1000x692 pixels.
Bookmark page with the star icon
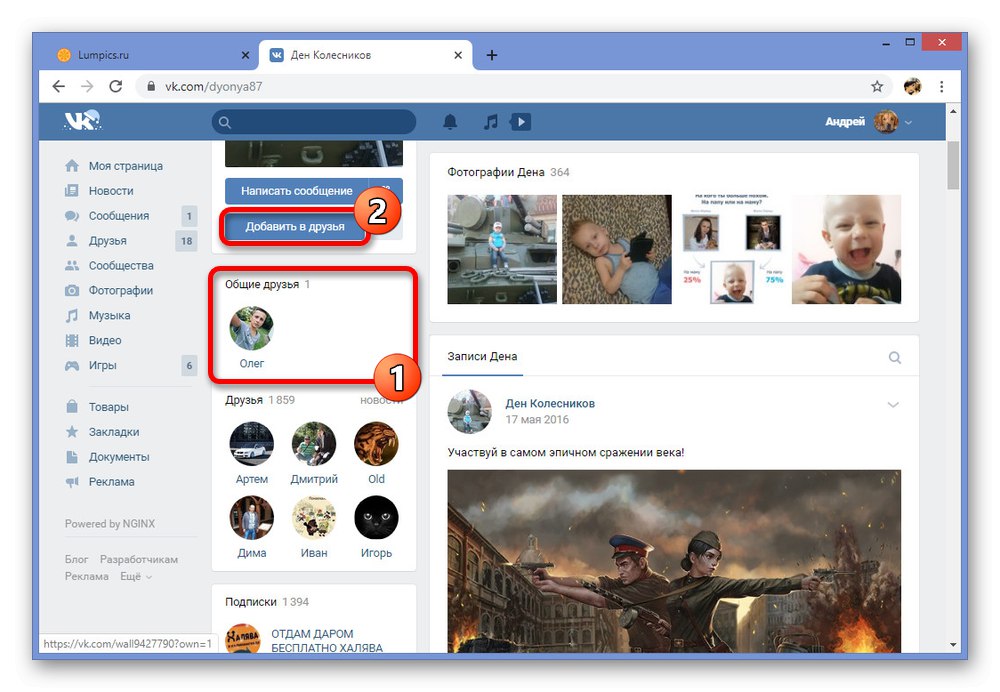click(877, 87)
